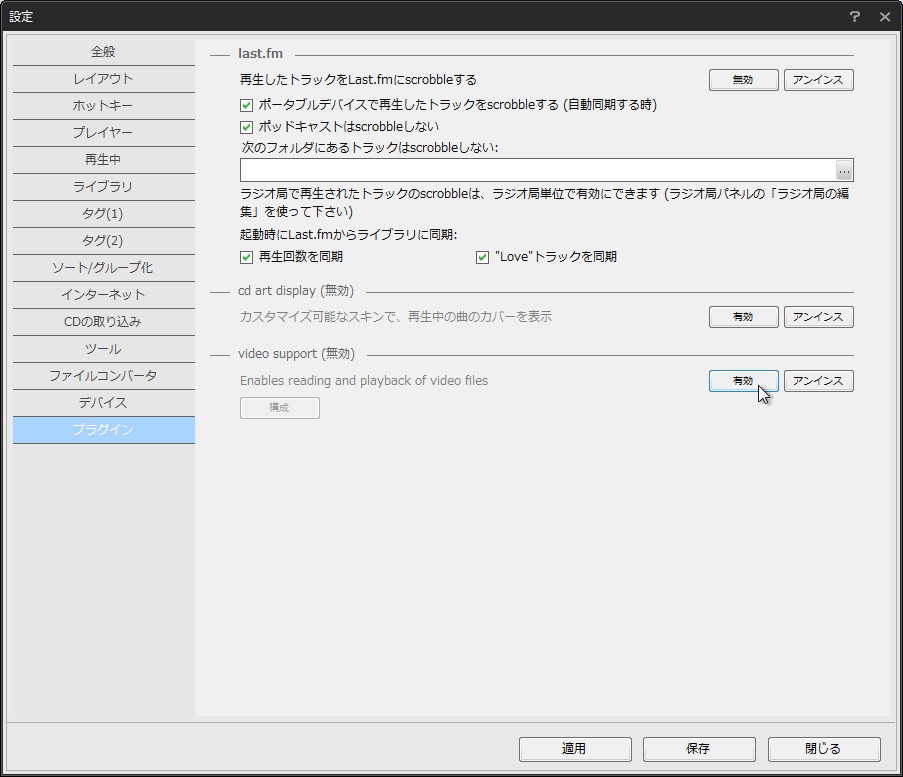The height and width of the screenshot is (777, 903).
Task: Switch to CDの取り込み settings
Action: [103, 321]
